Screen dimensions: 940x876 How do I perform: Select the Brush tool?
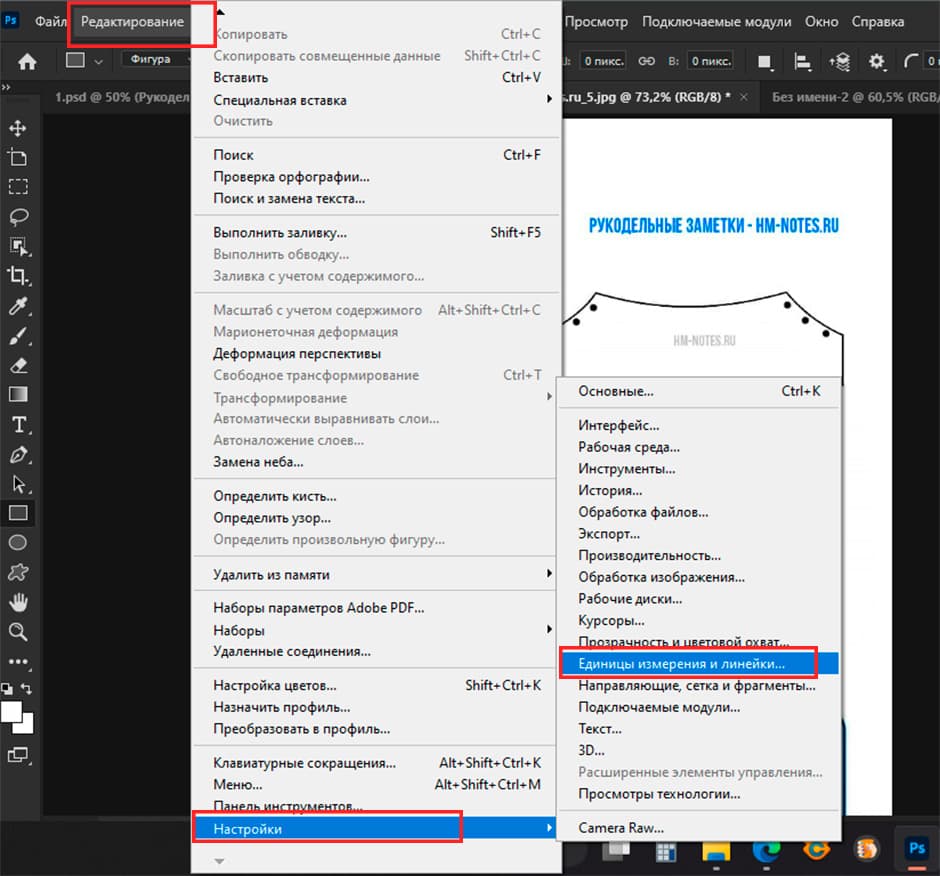[x=18, y=336]
